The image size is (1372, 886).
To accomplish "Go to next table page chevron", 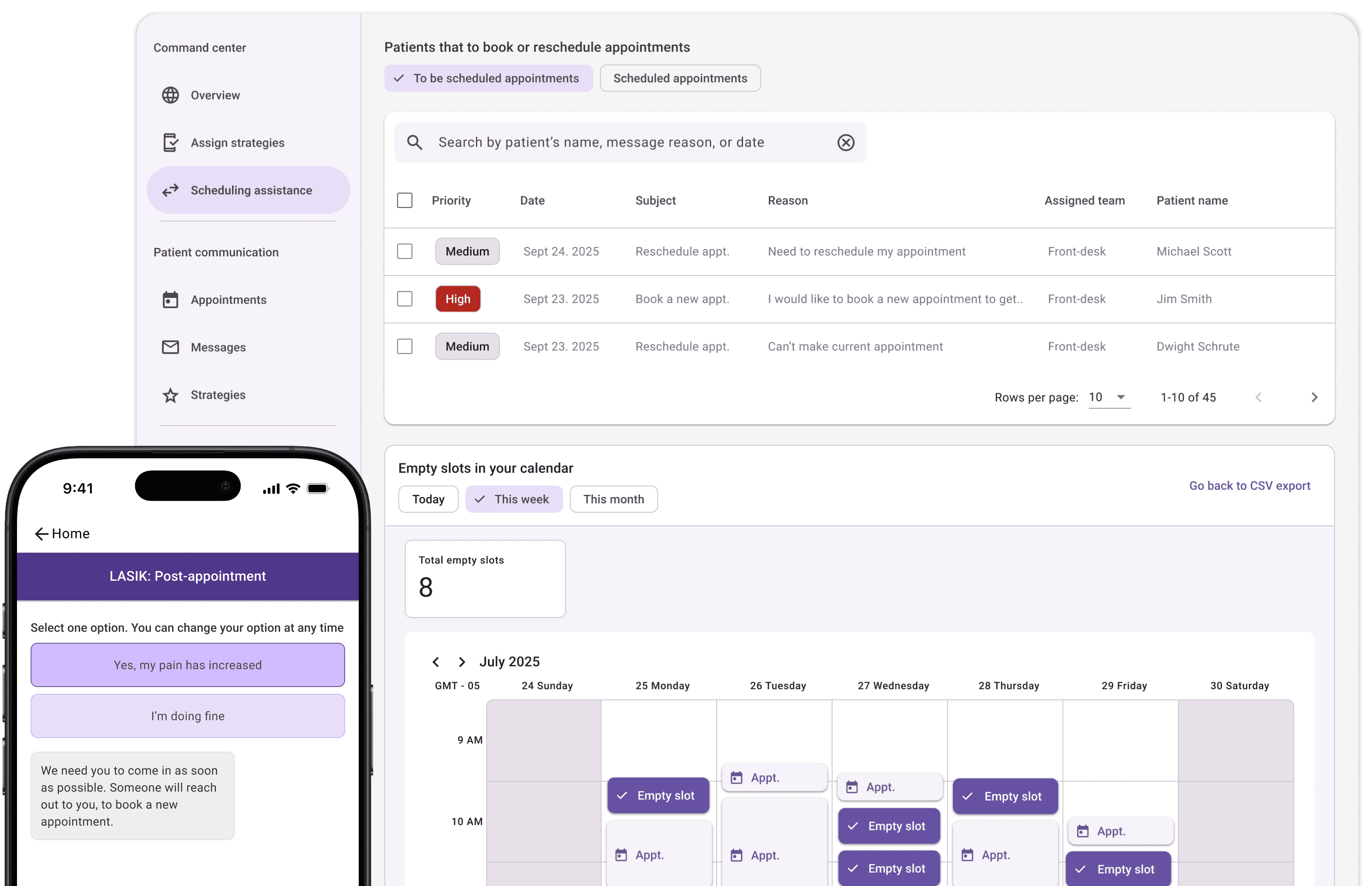I will coord(1314,397).
